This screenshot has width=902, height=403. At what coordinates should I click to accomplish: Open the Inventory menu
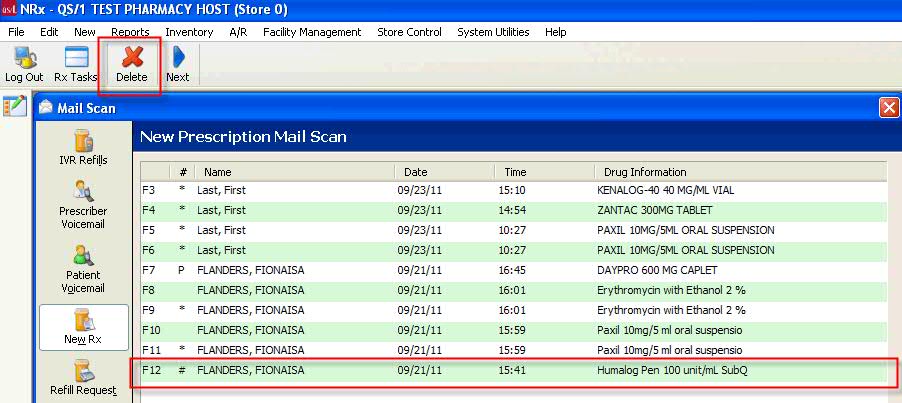point(189,32)
